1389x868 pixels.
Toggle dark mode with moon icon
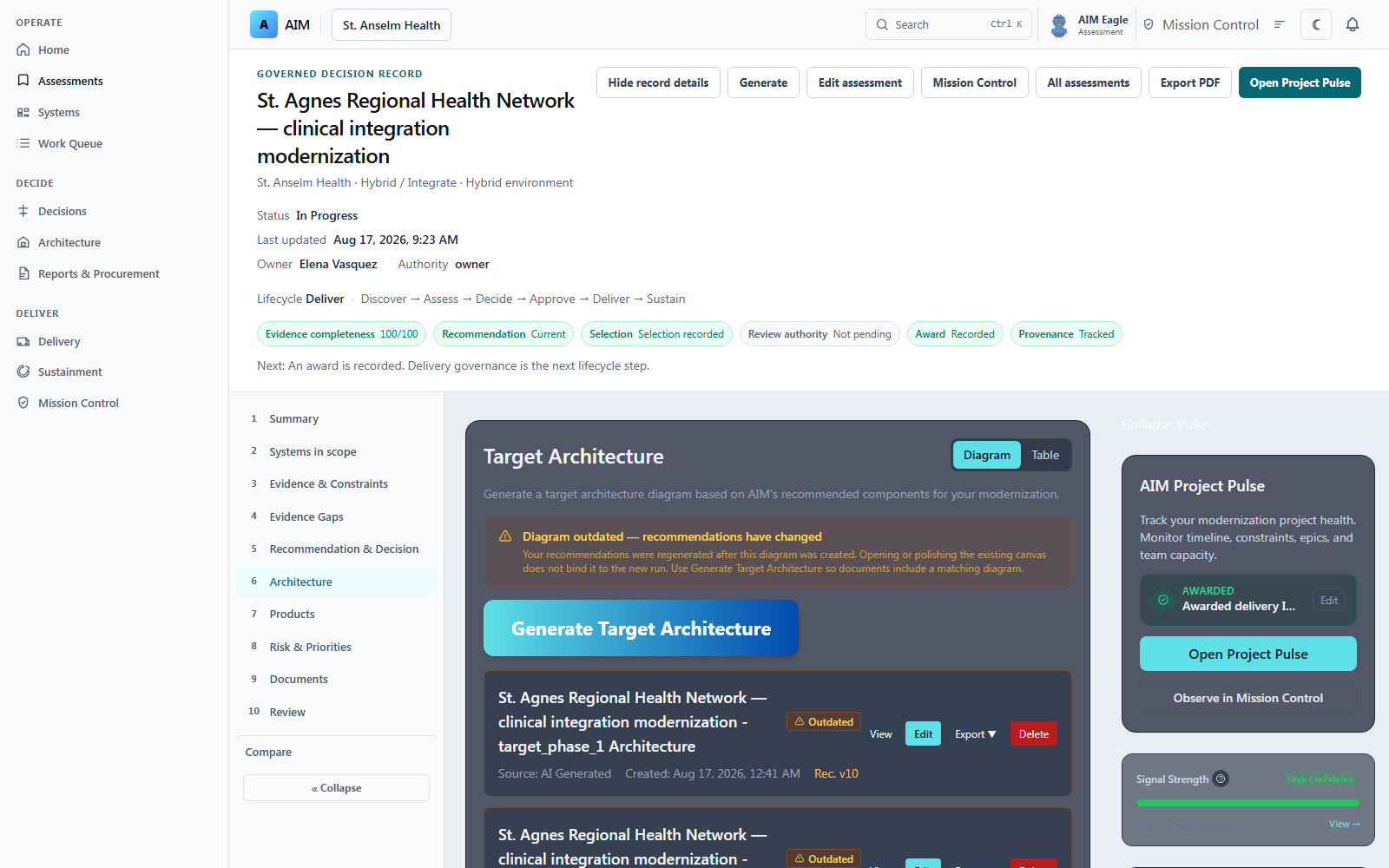coord(1316,24)
